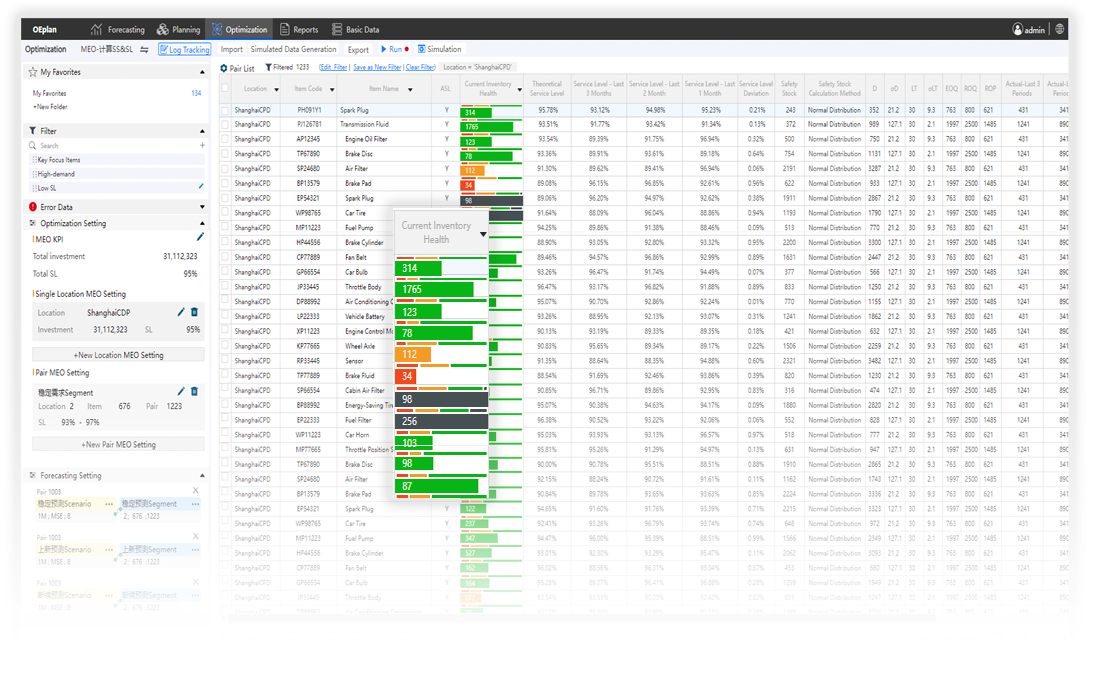
Task: Expand the Error Data panel
Action: click(202, 207)
